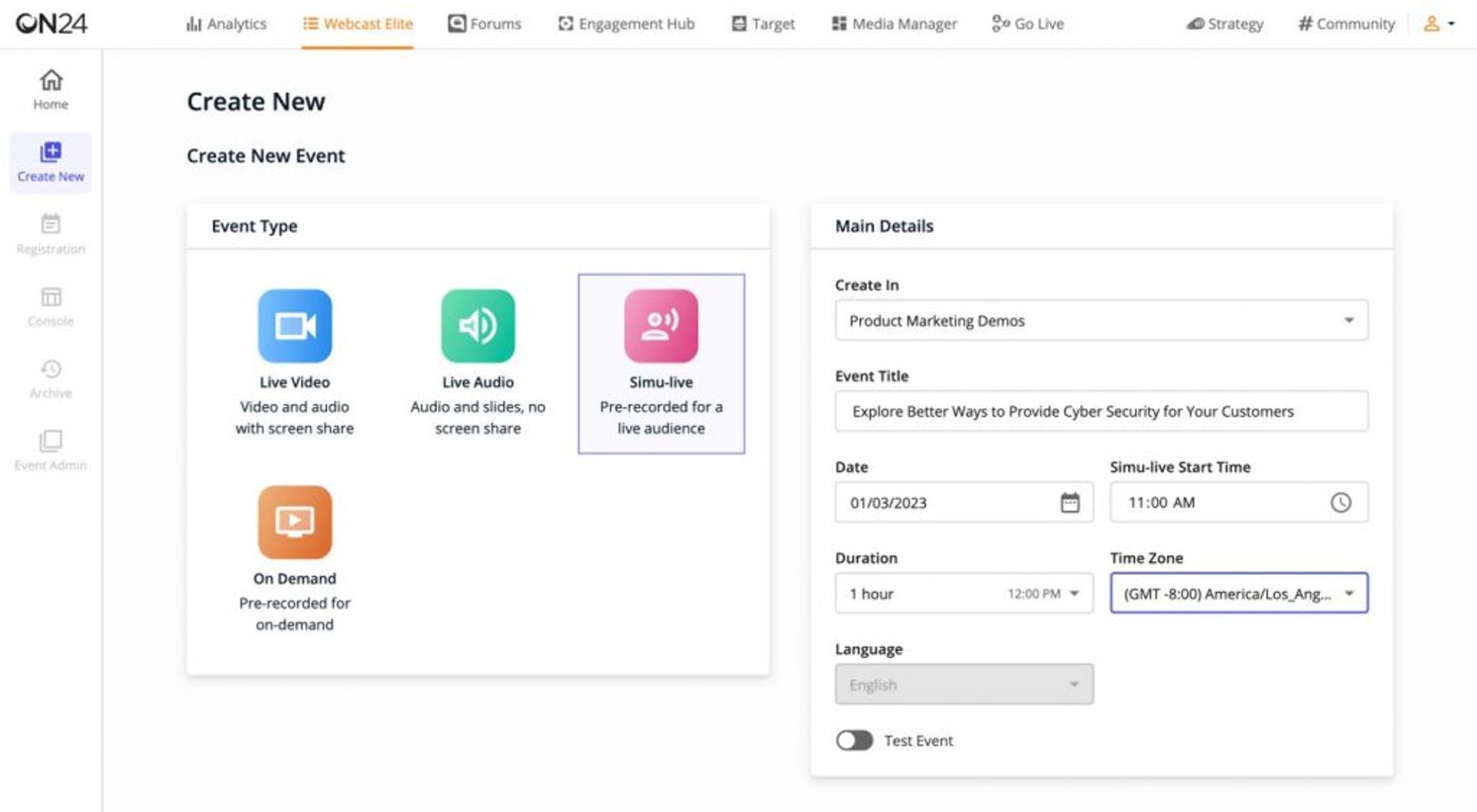Click the Date field showing 01/03/2023

964,502
